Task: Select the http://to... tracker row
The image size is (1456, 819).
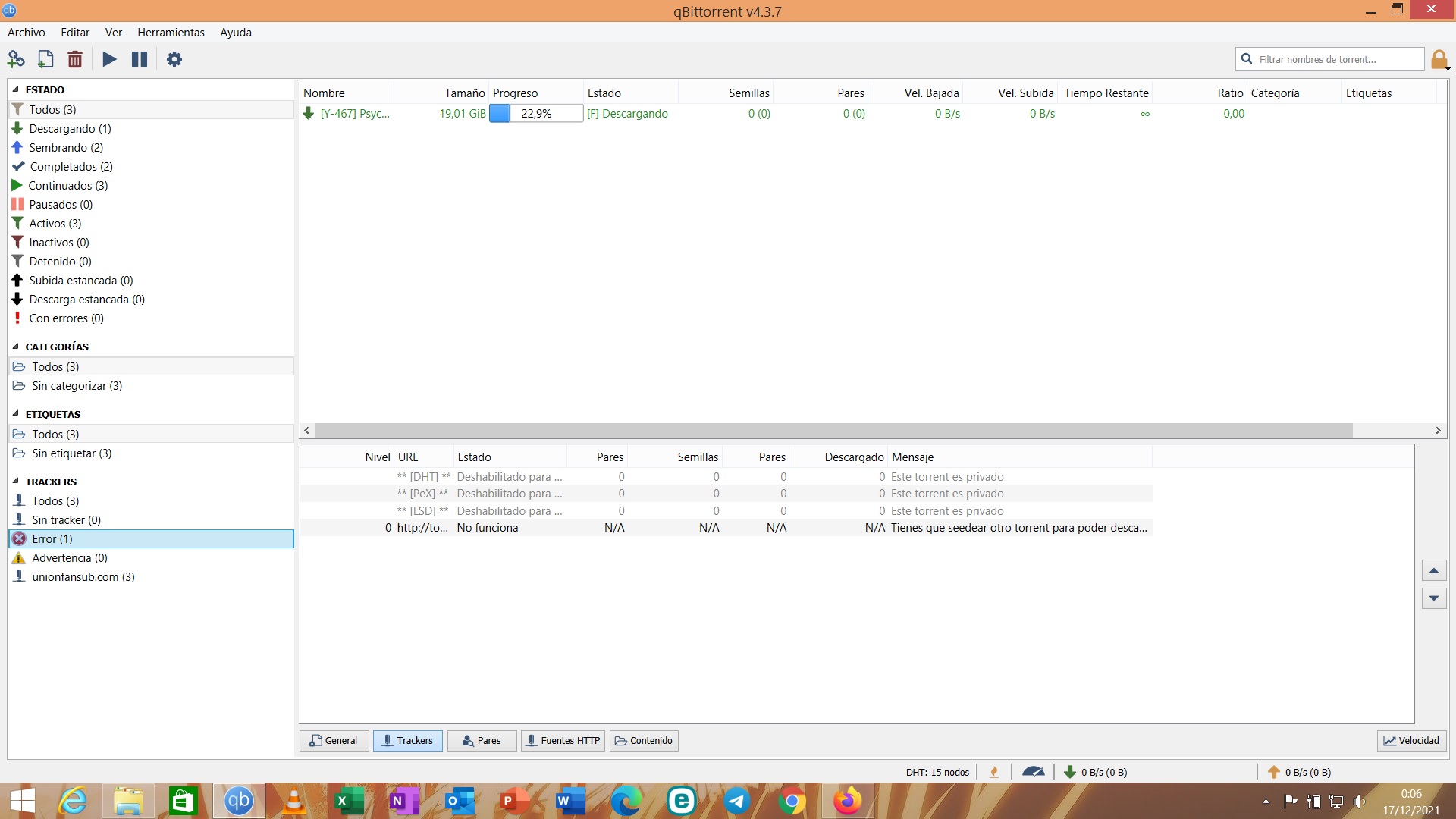Action: coord(726,528)
